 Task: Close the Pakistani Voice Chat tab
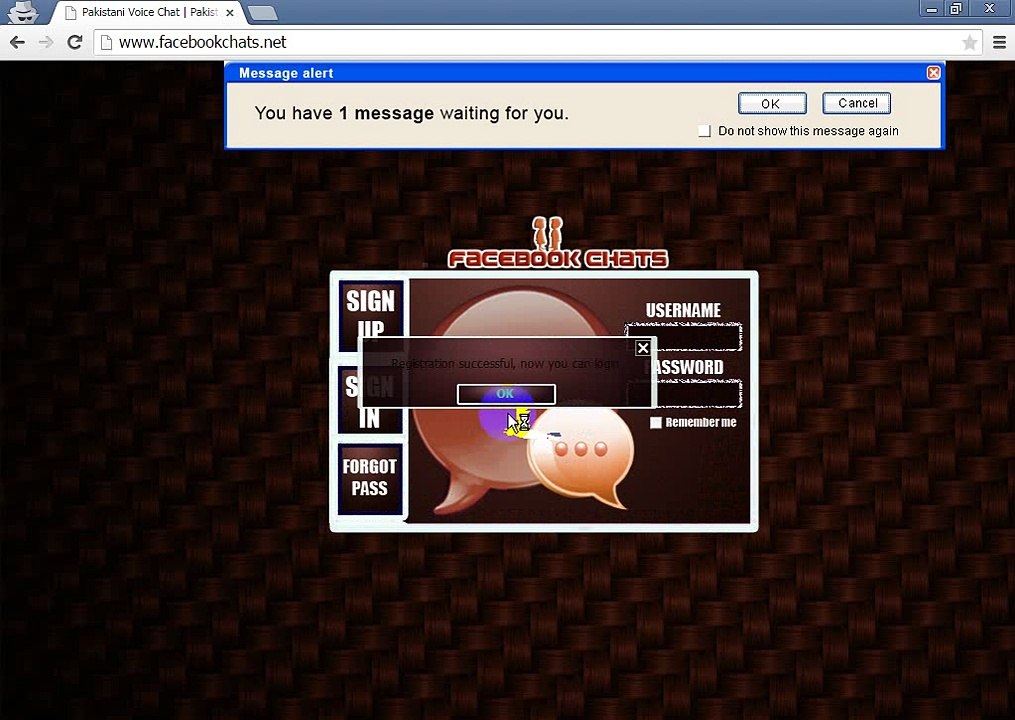click(x=230, y=12)
